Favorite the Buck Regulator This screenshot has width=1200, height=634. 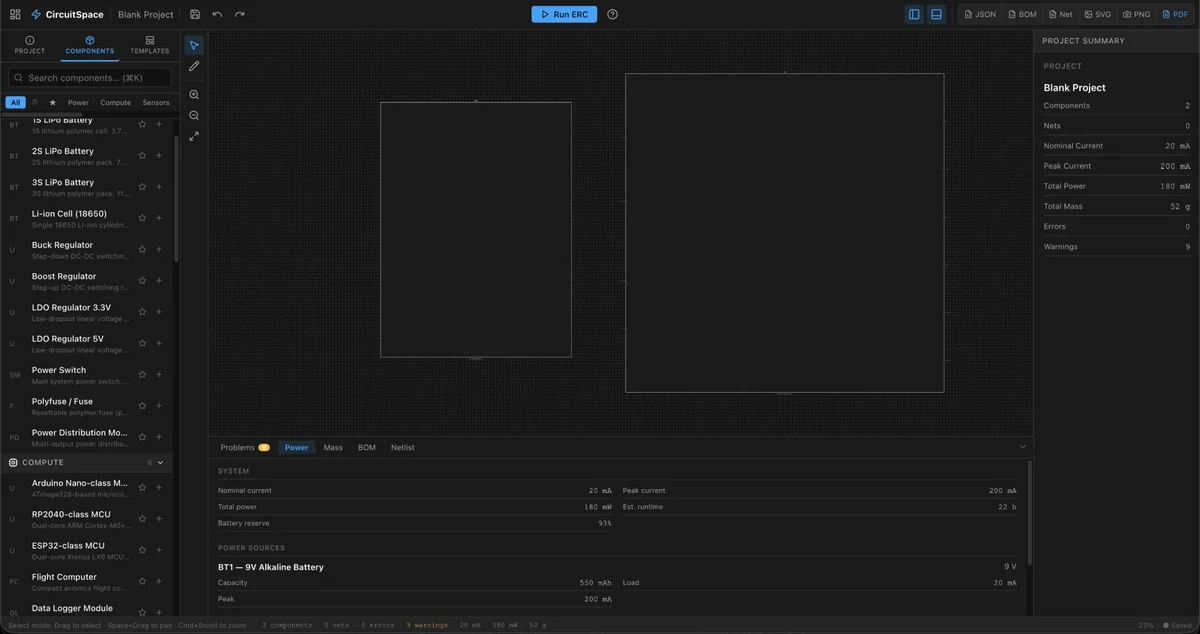142,249
